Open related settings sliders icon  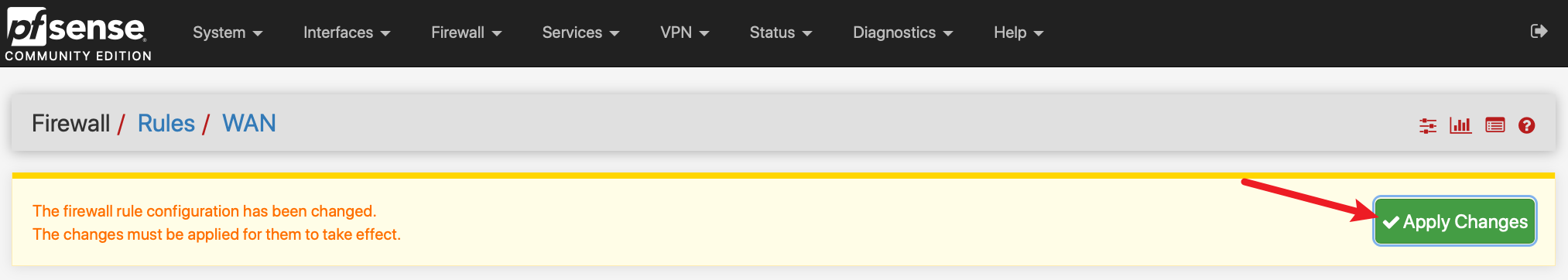click(x=1428, y=125)
